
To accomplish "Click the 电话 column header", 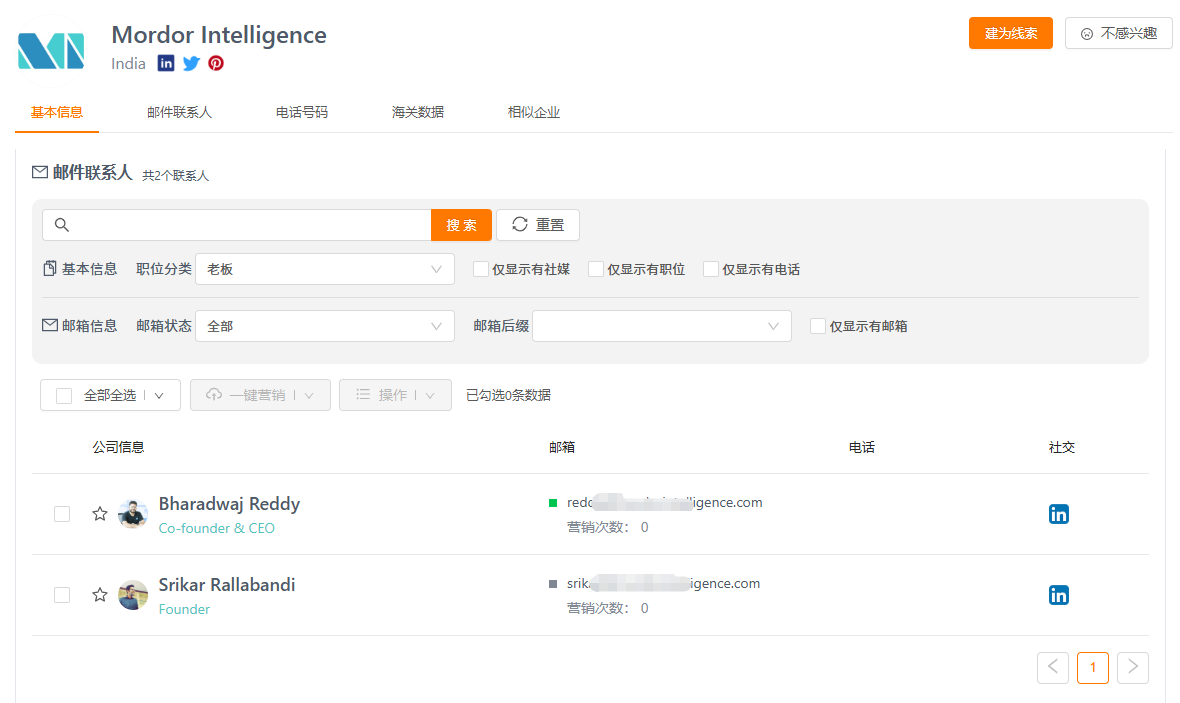I will (862, 447).
